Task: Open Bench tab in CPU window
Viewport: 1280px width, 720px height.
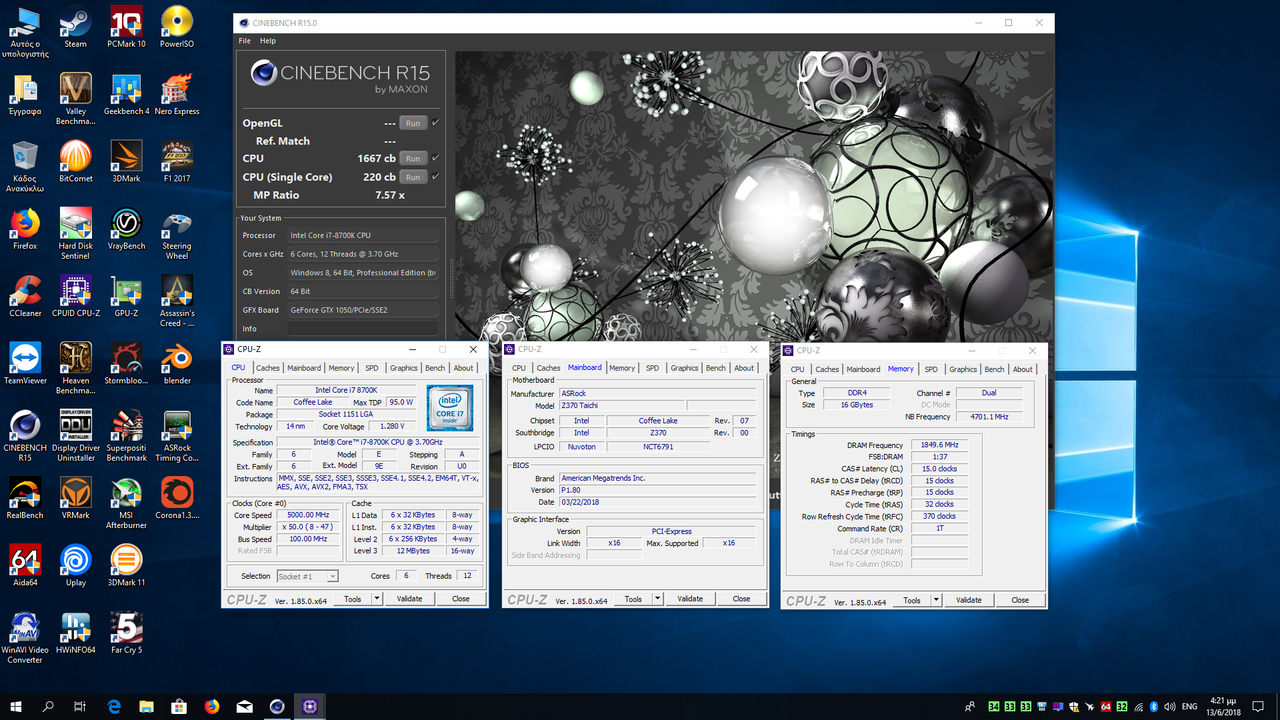Action: 435,368
